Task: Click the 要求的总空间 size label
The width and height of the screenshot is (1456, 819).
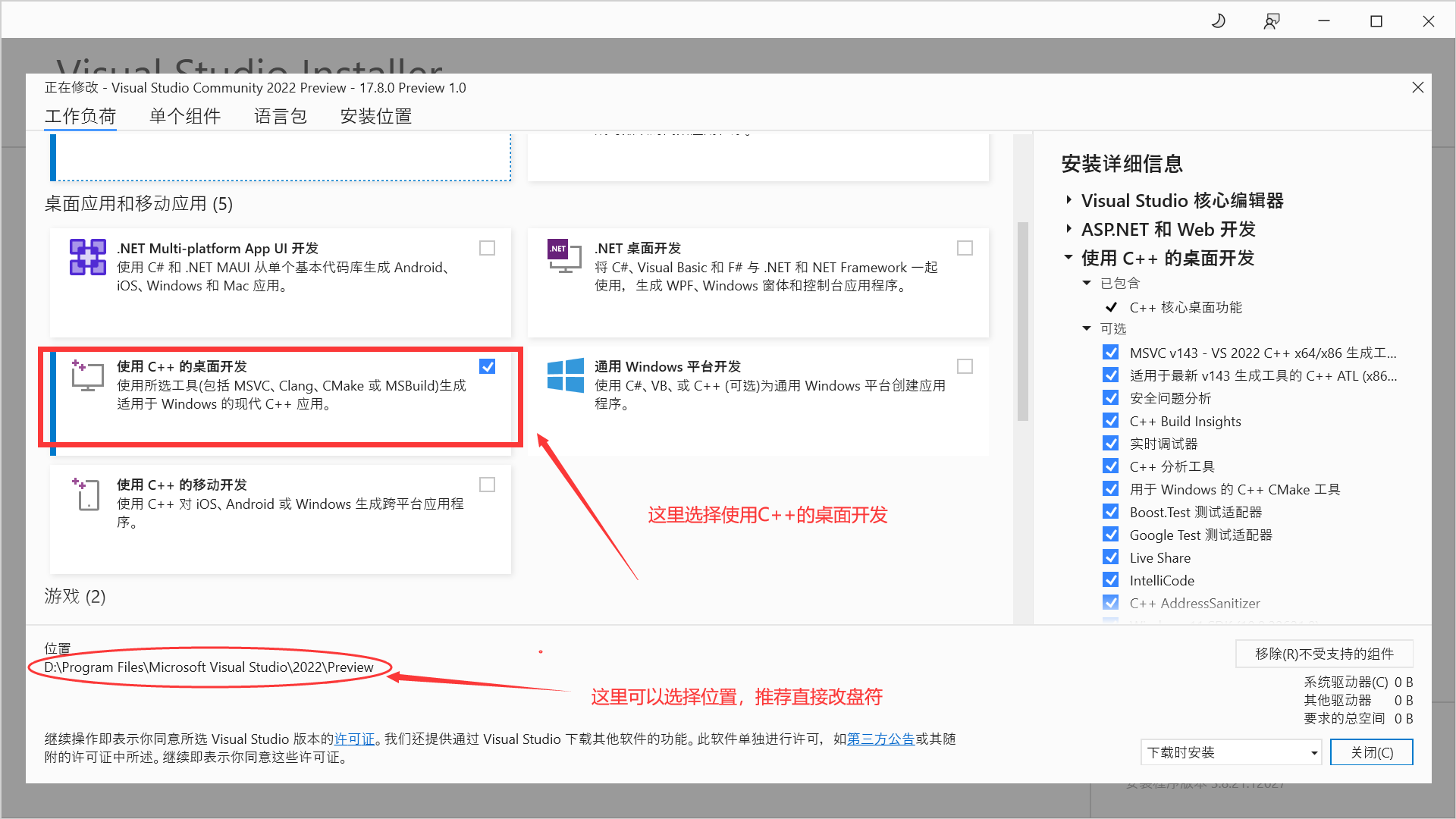Action: pyautogui.click(x=1345, y=718)
